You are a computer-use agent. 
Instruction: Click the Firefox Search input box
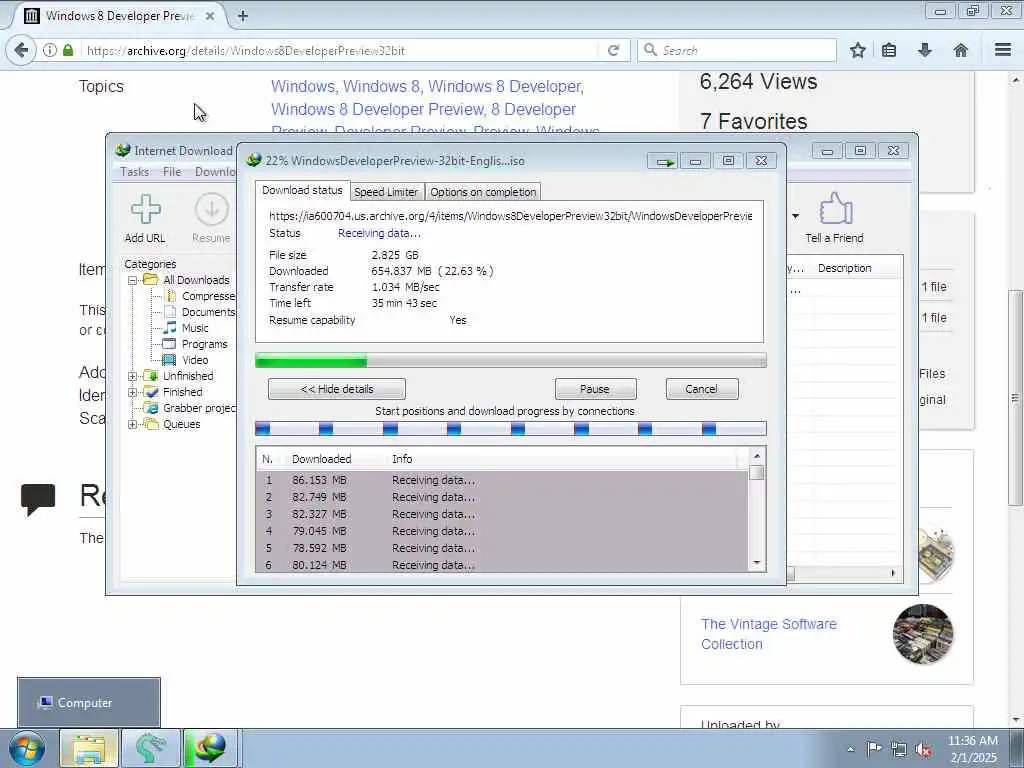pyautogui.click(x=737, y=50)
